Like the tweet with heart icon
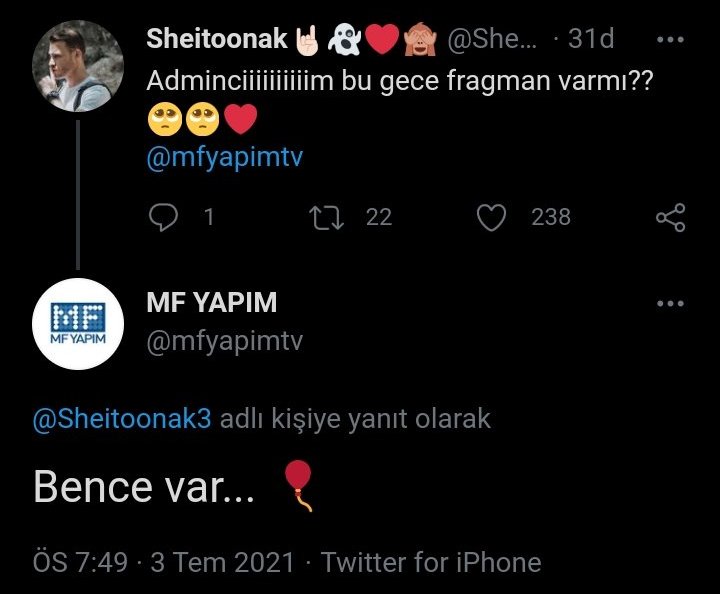 point(490,217)
